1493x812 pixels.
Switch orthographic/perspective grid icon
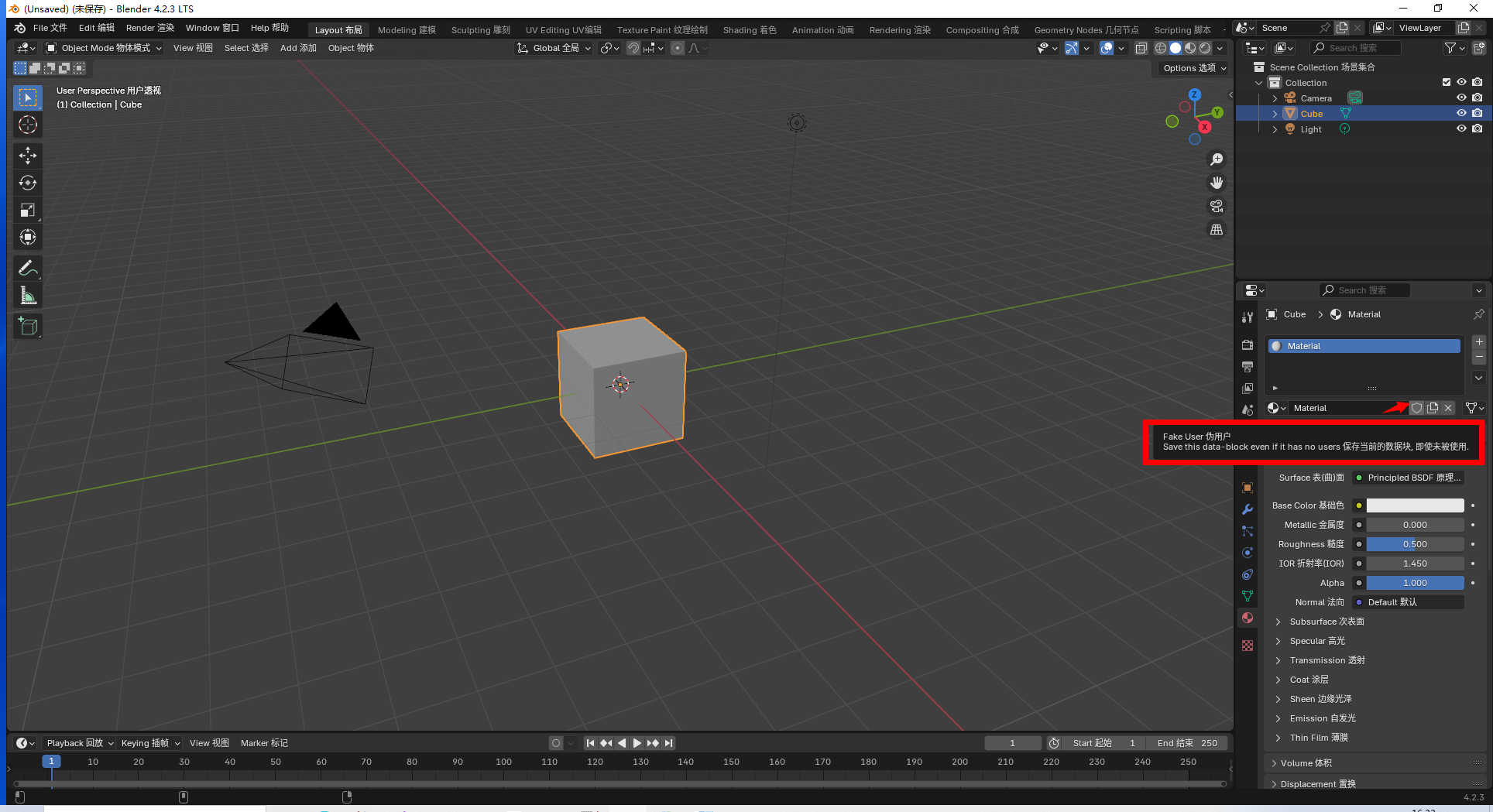pos(1217,229)
